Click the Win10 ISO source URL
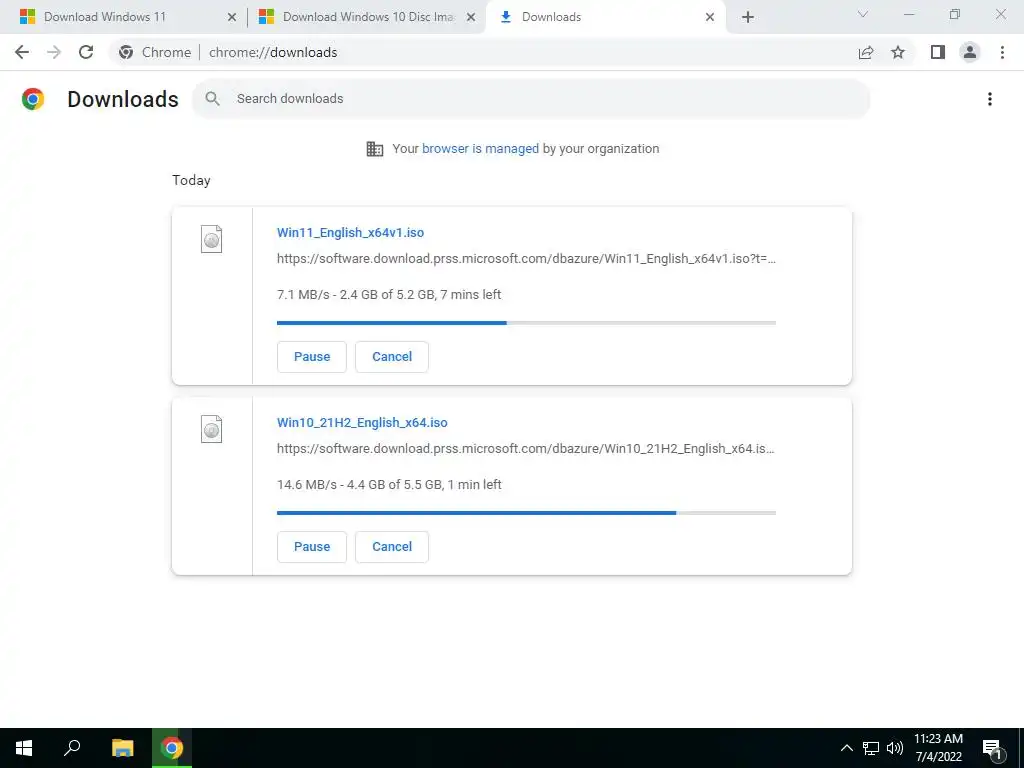This screenshot has height=768, width=1024. click(526, 449)
